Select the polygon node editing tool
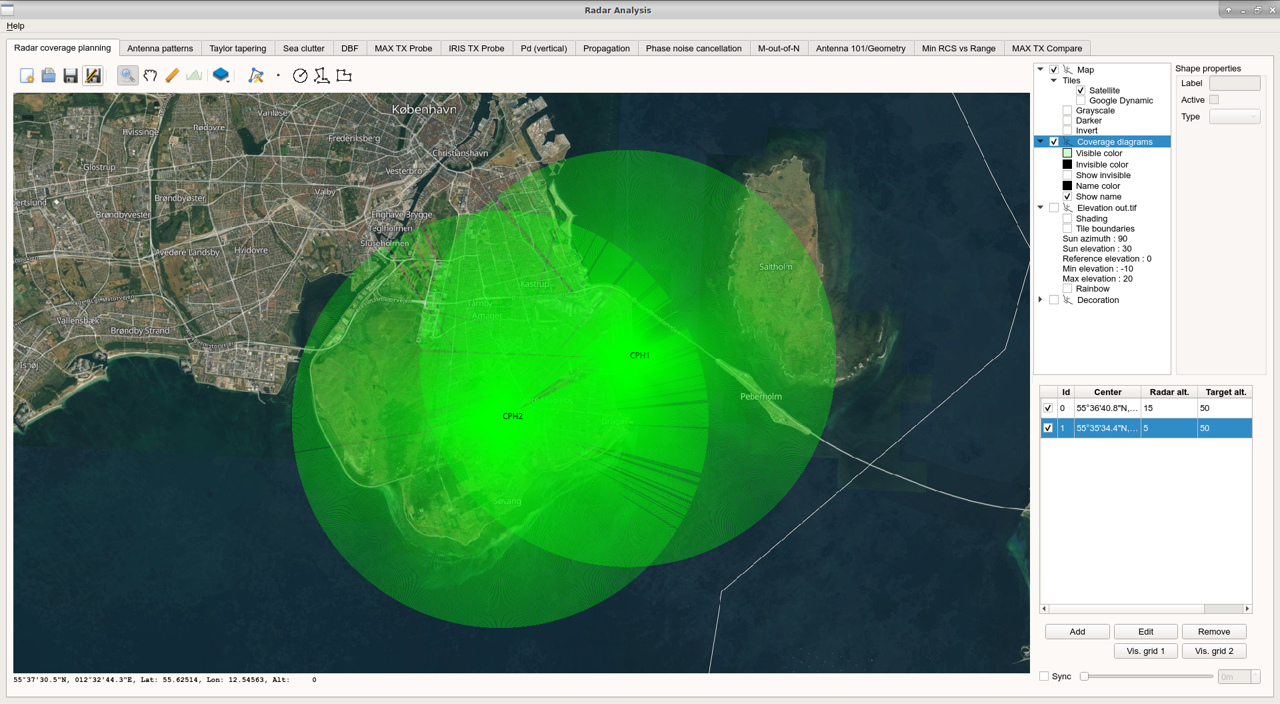This screenshot has height=704, width=1280. [x=256, y=74]
